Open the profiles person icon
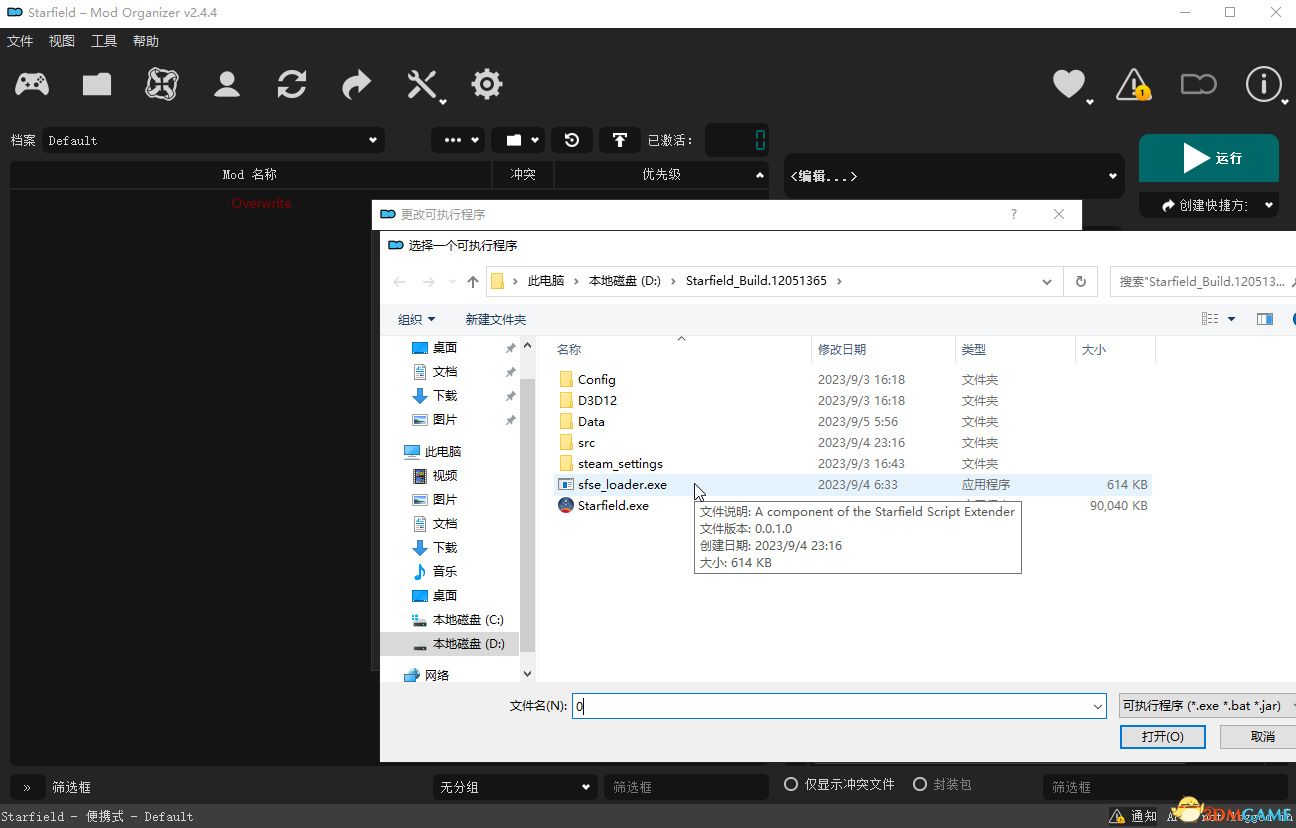The width and height of the screenshot is (1296, 828). point(227,84)
